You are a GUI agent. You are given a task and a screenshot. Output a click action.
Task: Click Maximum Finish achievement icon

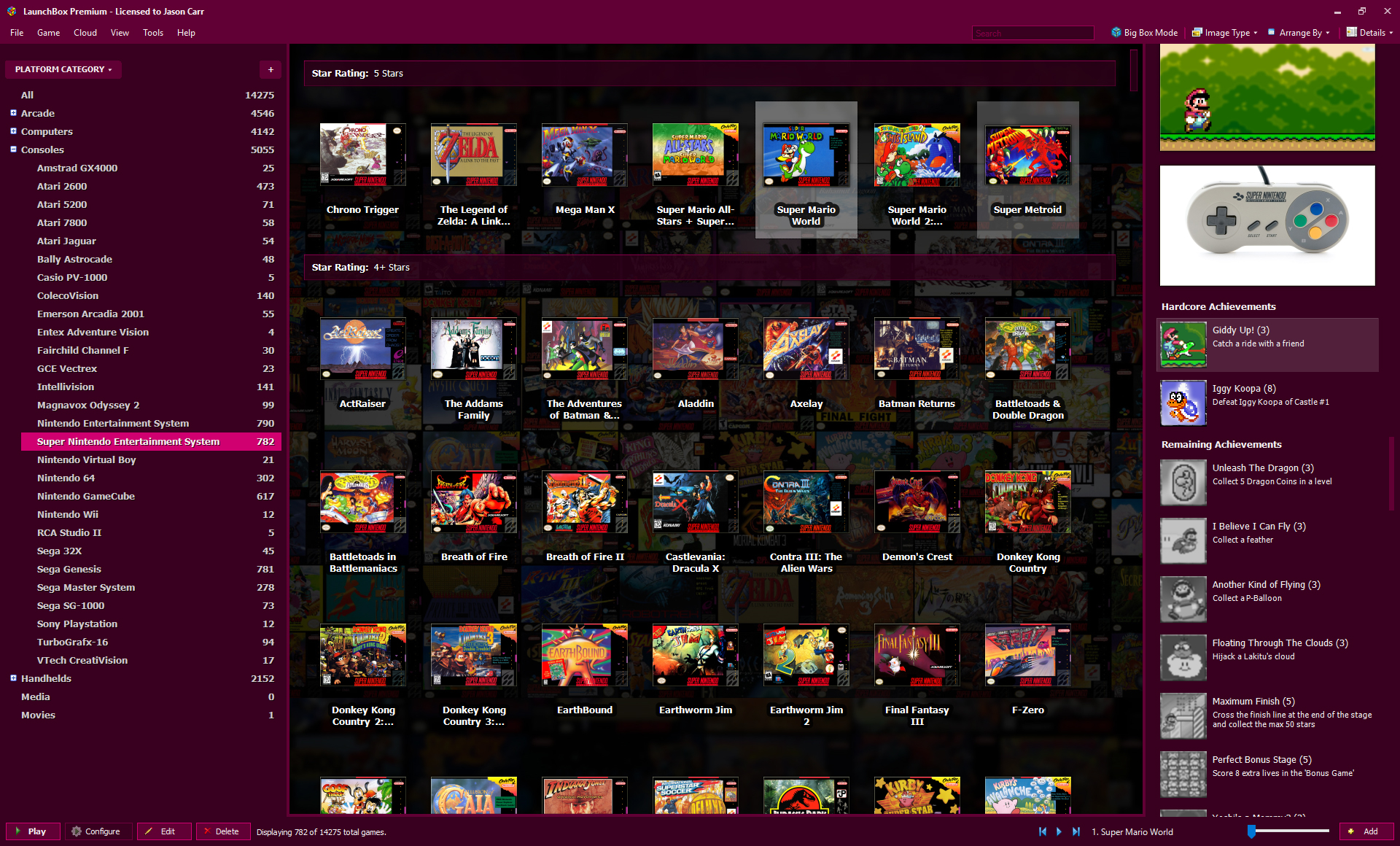tap(1183, 715)
